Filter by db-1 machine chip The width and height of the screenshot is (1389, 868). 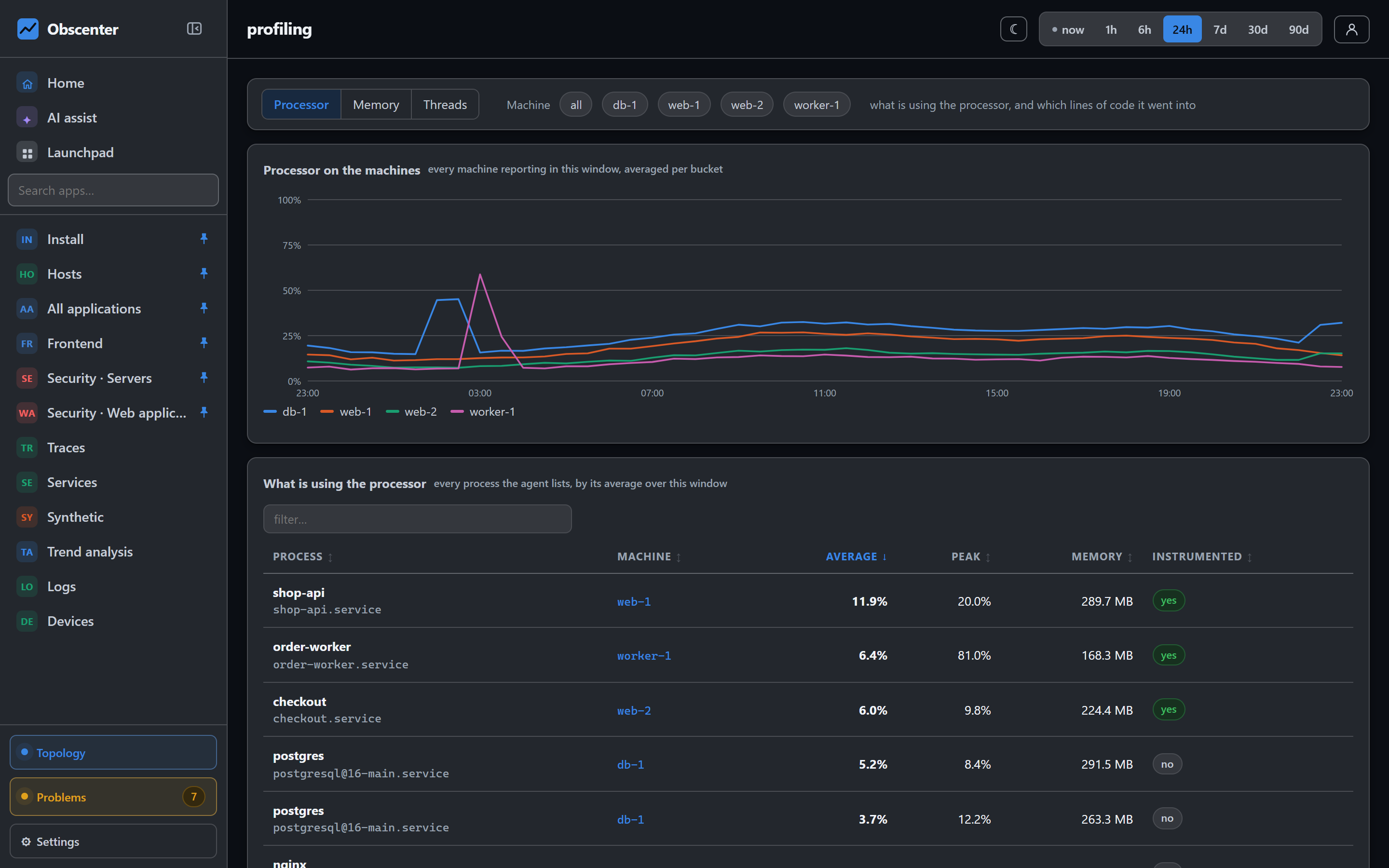pos(625,105)
